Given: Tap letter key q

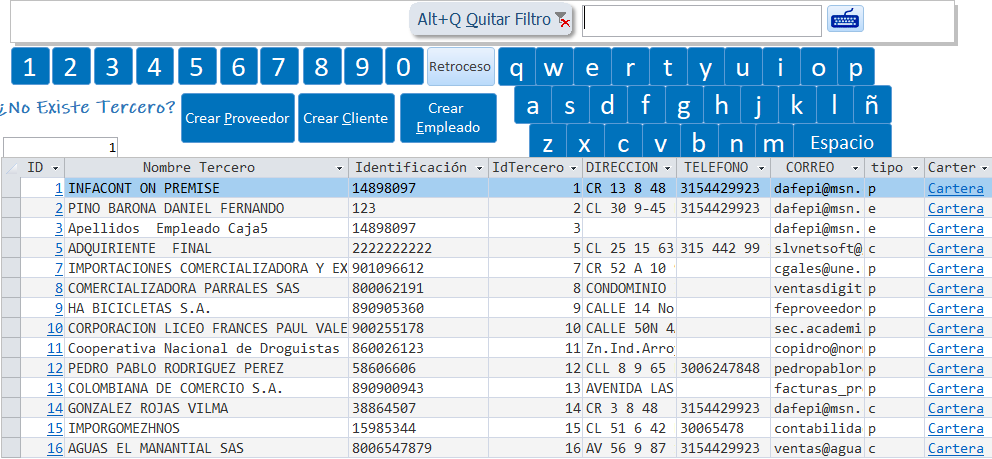Looking at the screenshot, I should click(x=517, y=66).
